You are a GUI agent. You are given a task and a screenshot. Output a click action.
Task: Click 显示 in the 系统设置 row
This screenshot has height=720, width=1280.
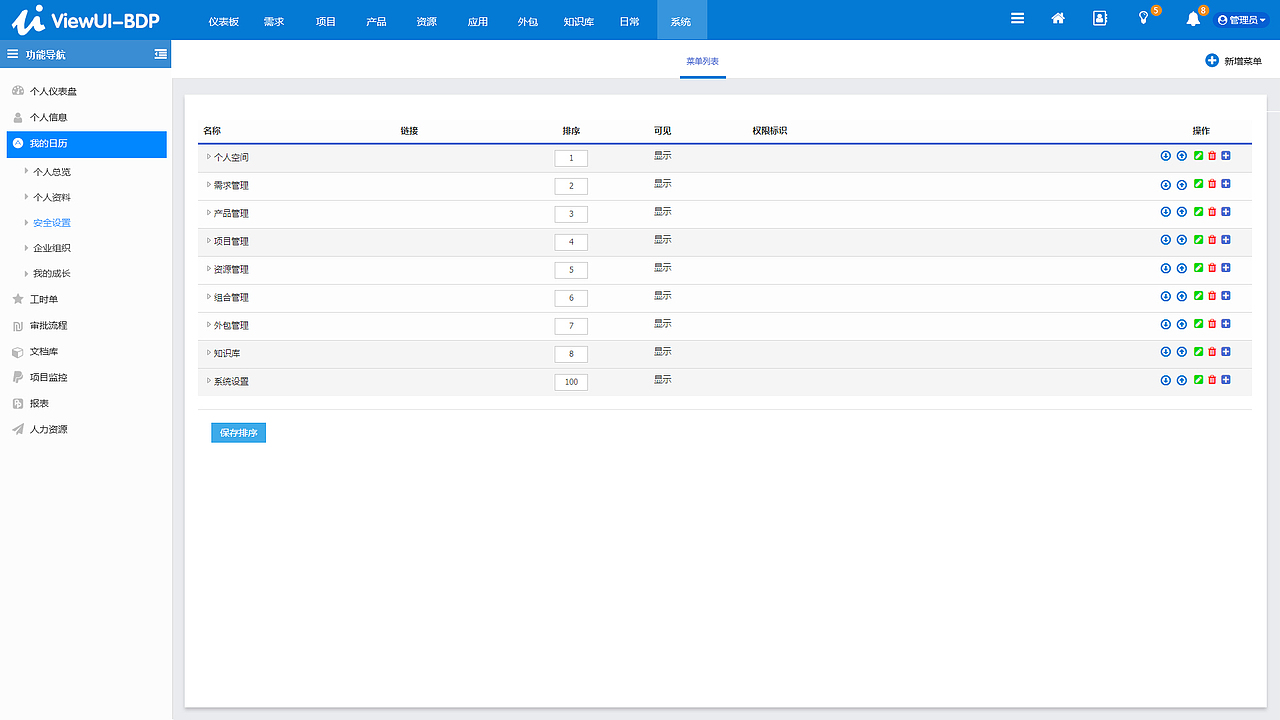coord(663,380)
